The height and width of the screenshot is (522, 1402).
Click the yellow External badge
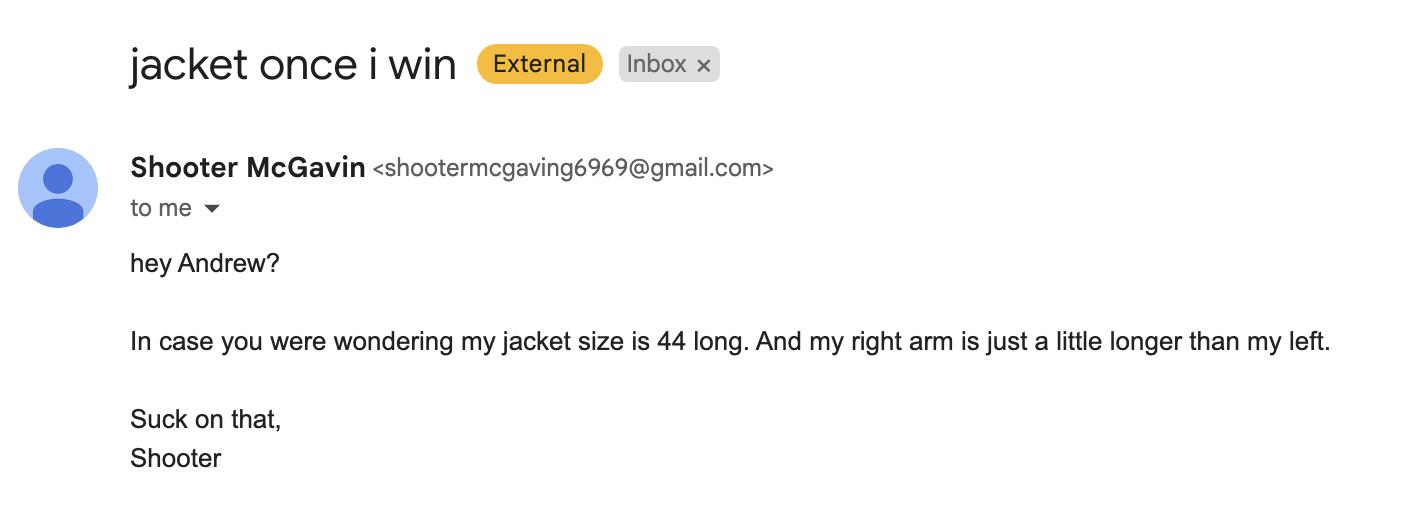540,64
